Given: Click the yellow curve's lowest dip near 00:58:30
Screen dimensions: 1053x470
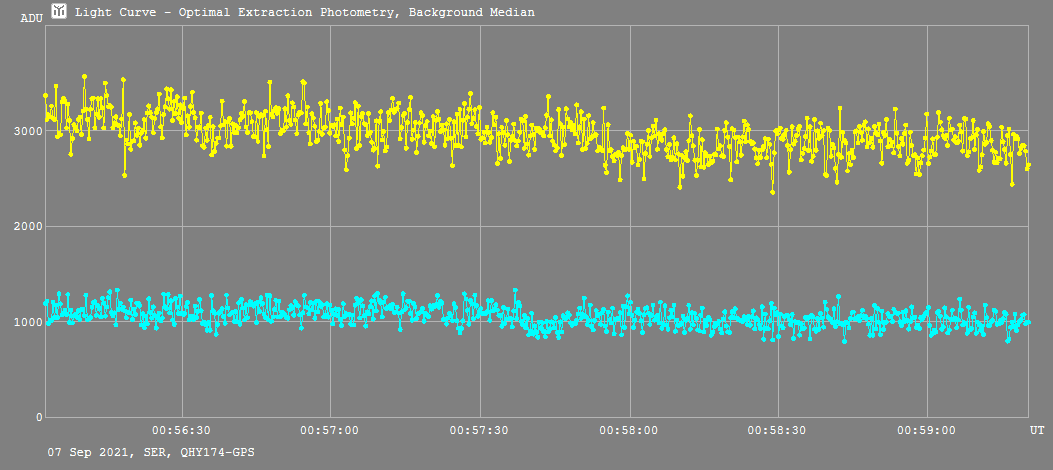Looking at the screenshot, I should 772,191.
